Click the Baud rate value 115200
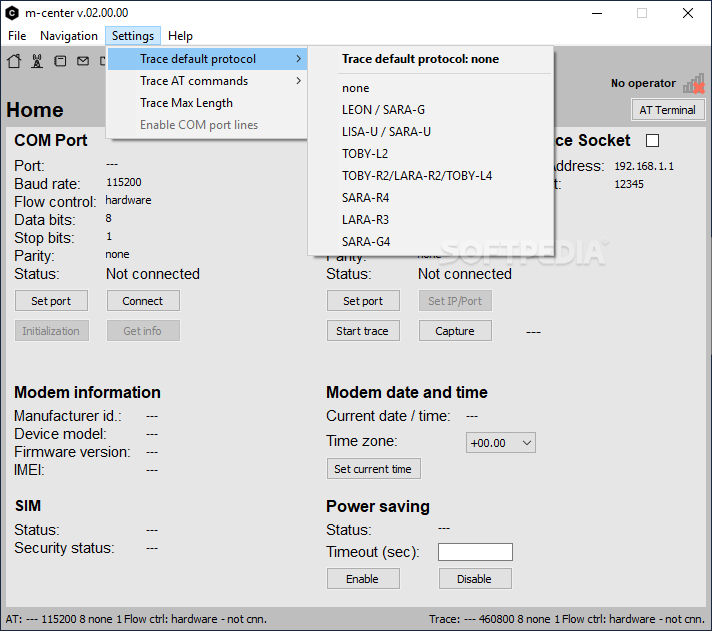This screenshot has height=631, width=712. point(124,182)
